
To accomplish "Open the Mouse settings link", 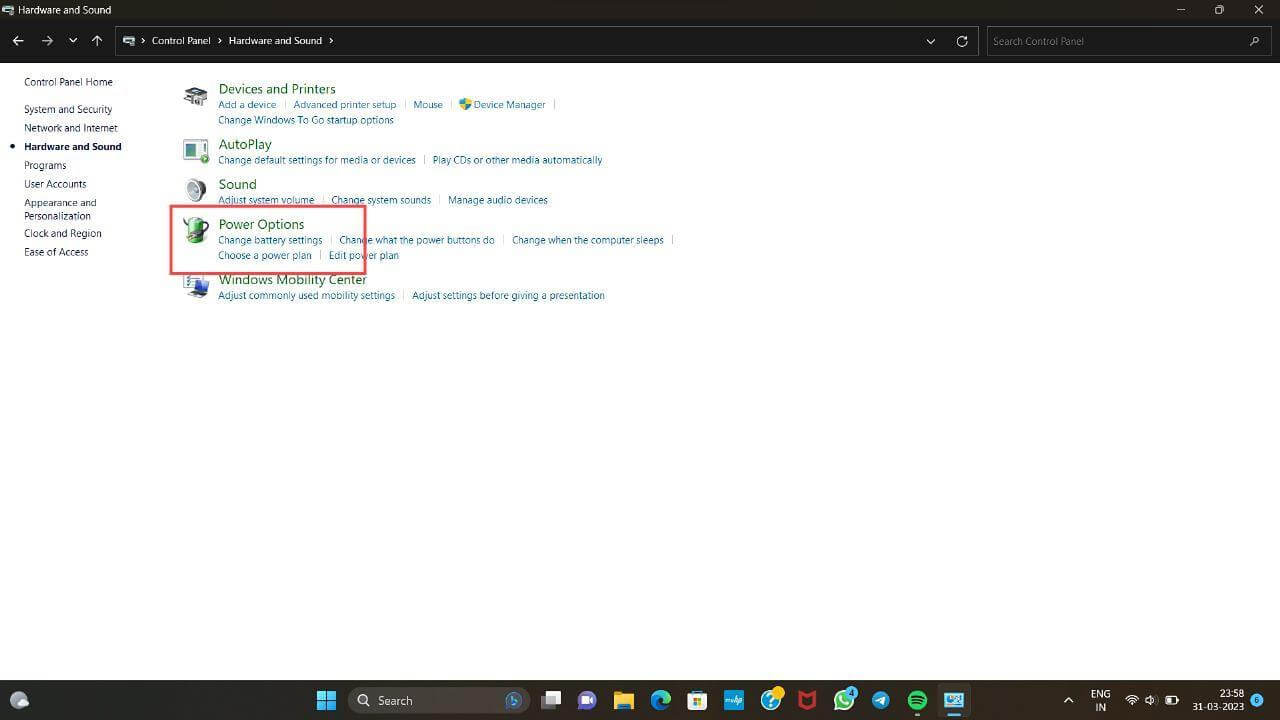I will click(x=428, y=104).
